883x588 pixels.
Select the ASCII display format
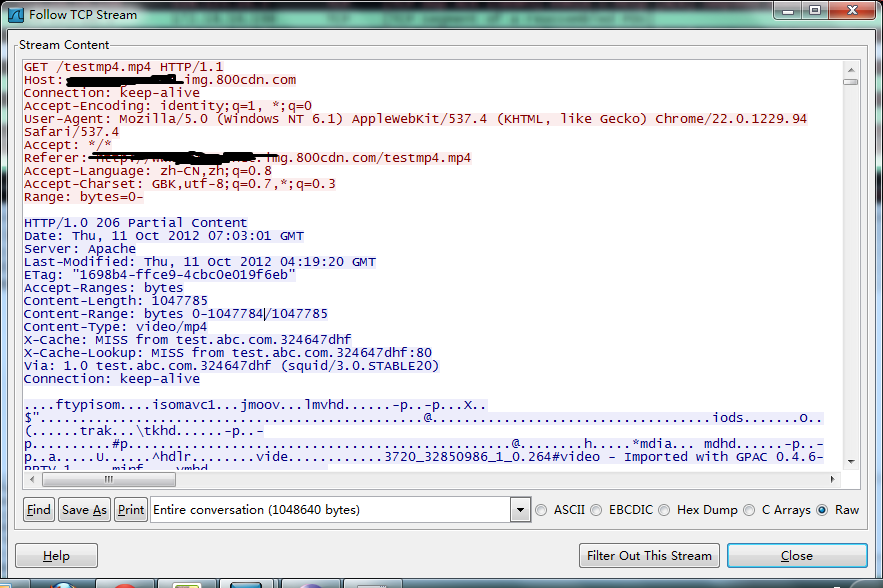click(x=545, y=510)
